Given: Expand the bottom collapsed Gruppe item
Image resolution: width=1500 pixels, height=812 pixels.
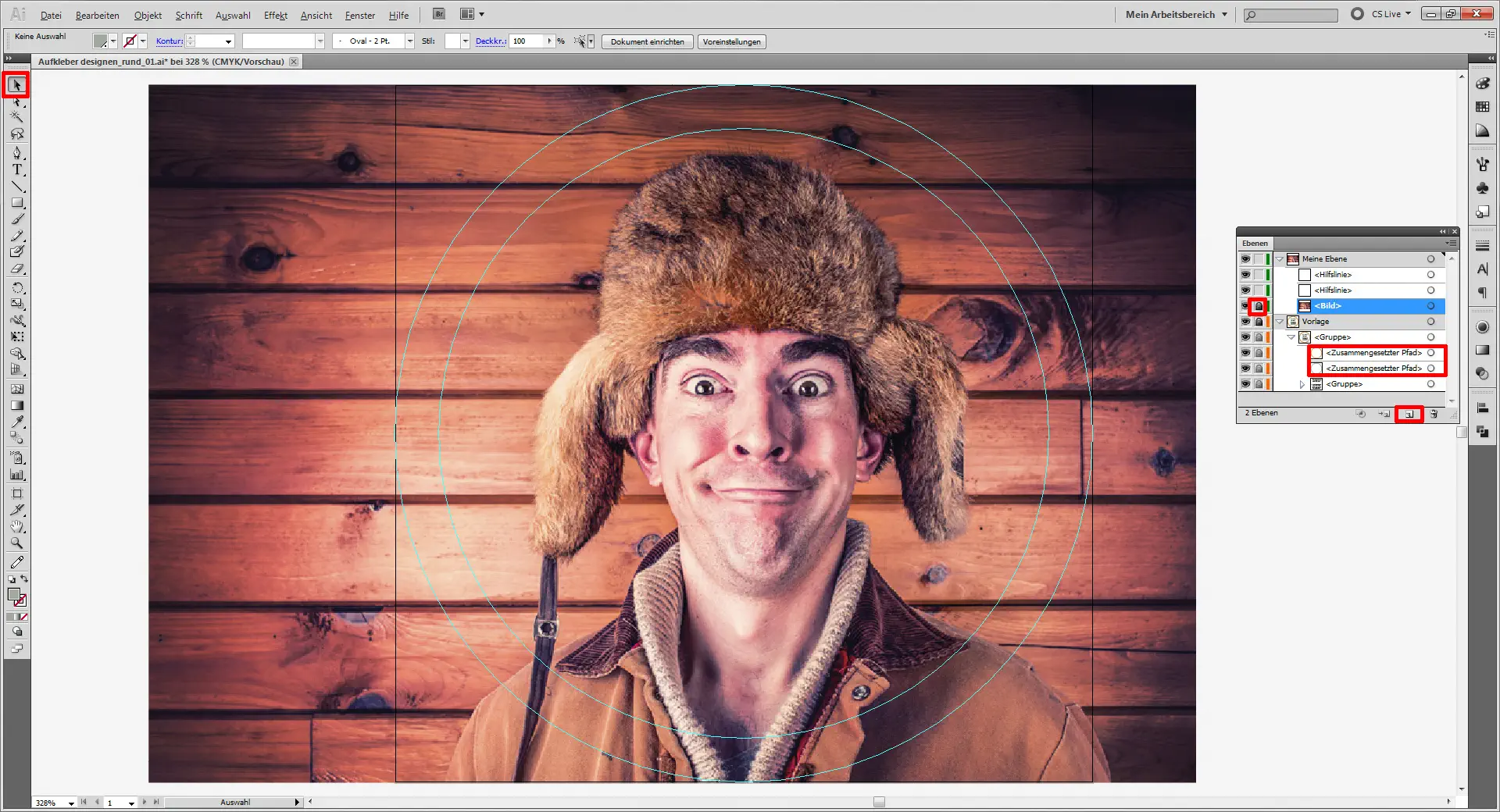Looking at the screenshot, I should click(1302, 384).
